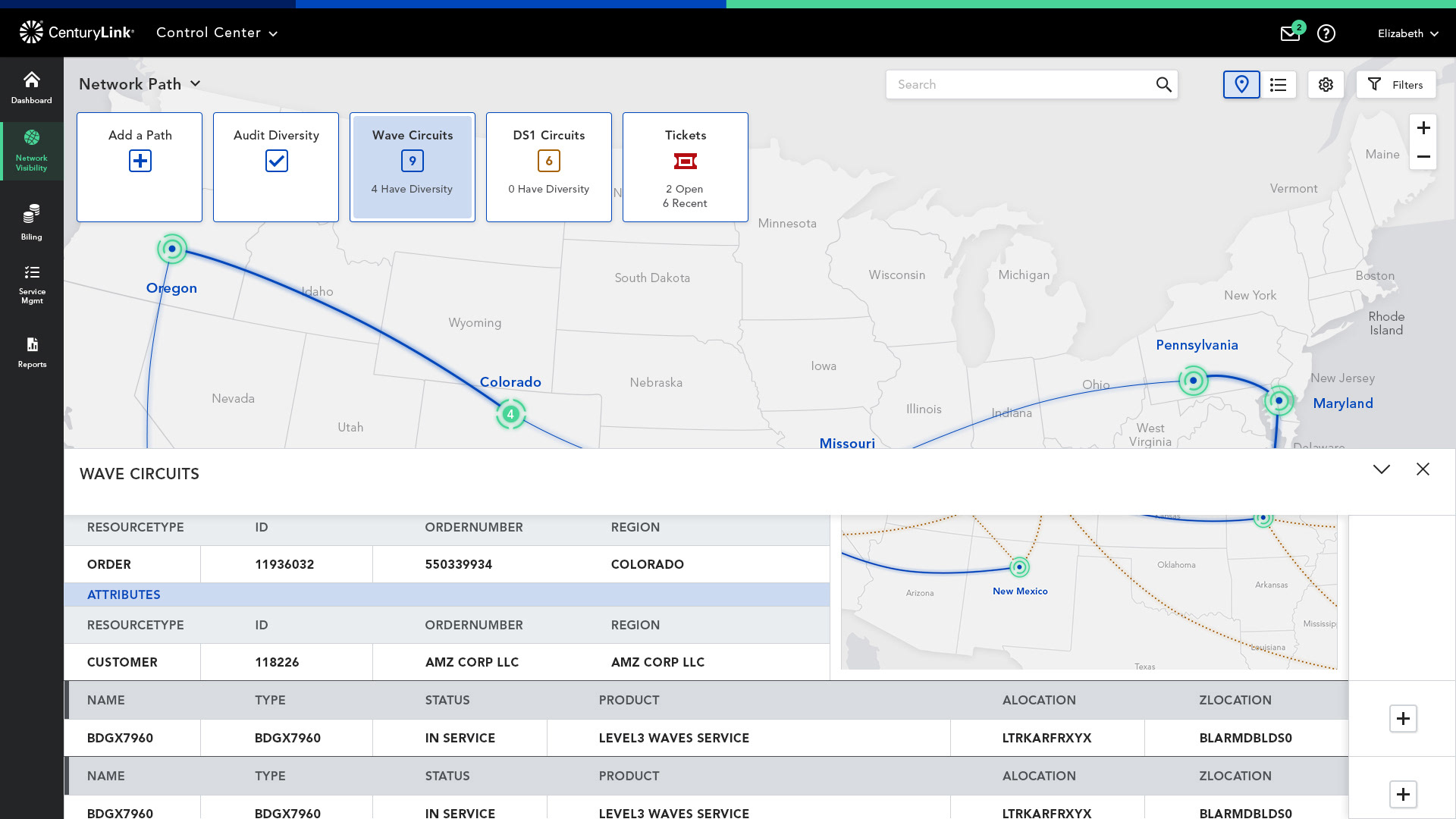The width and height of the screenshot is (1456, 819).
Task: Select the Tickets card
Action: pos(686,168)
